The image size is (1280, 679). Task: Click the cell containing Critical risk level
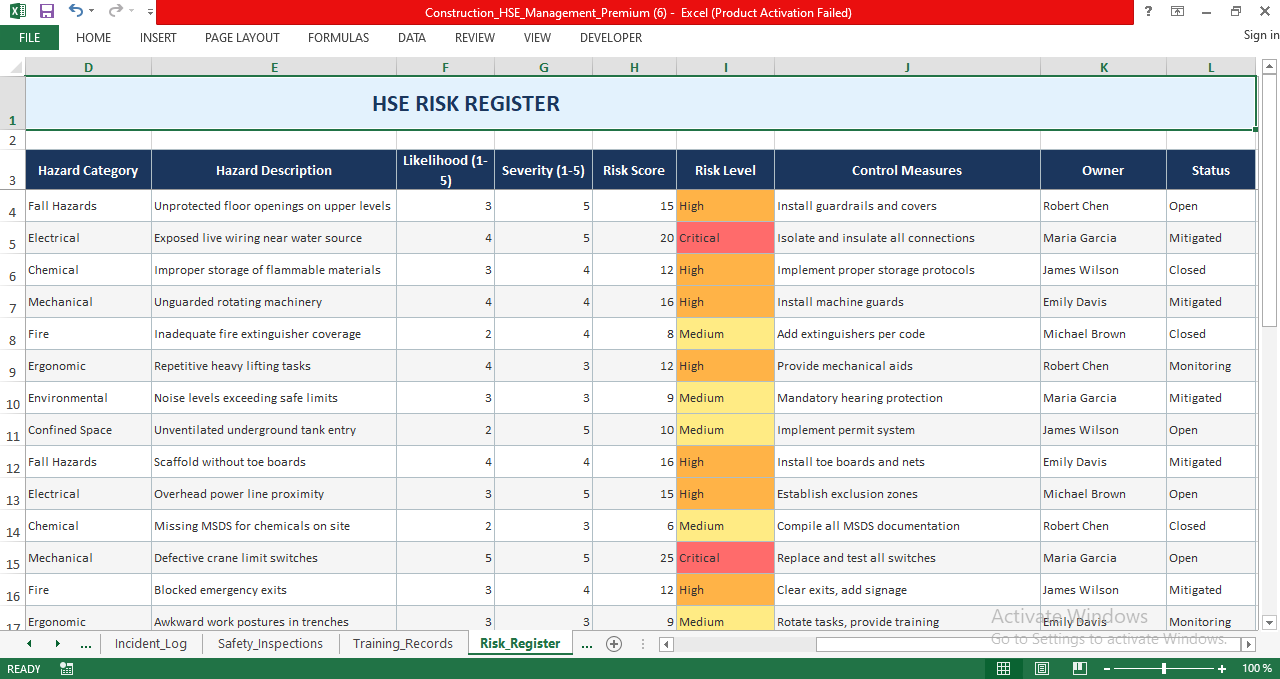[725, 238]
